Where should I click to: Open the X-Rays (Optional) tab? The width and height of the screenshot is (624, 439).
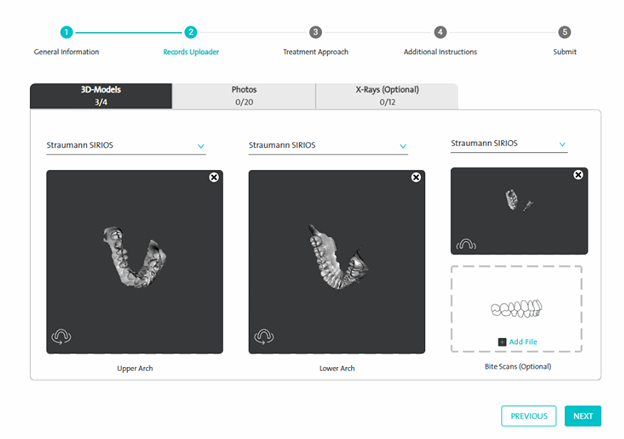pos(387,95)
